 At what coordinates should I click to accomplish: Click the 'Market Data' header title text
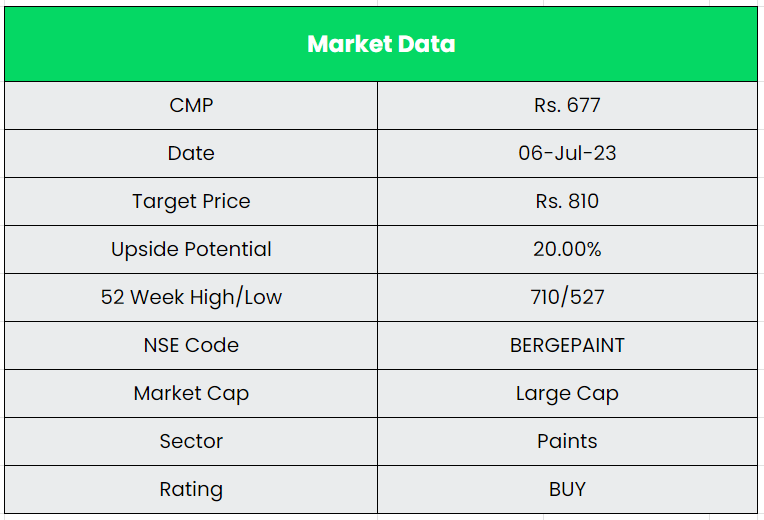pyautogui.click(x=381, y=44)
